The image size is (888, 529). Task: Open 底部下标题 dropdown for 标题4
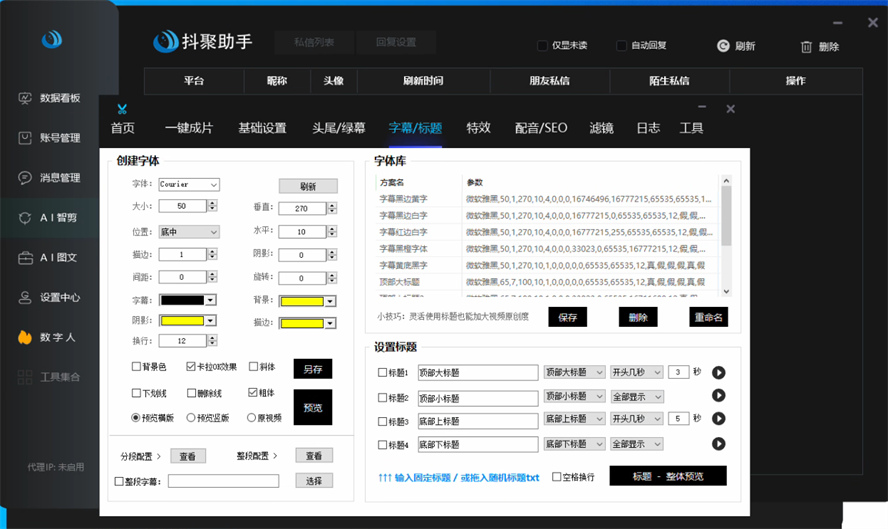(574, 444)
